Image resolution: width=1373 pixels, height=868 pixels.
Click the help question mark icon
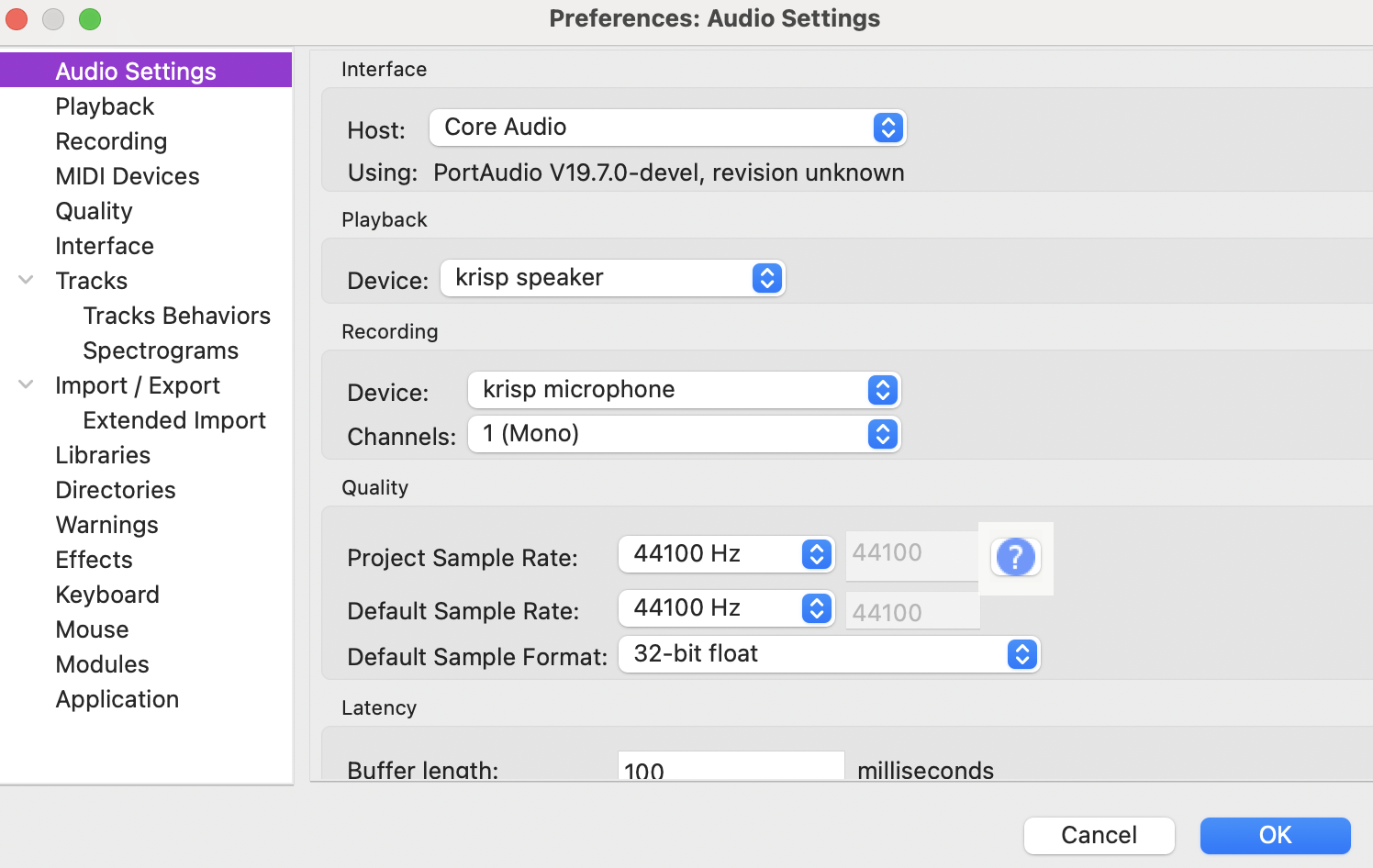(1015, 557)
